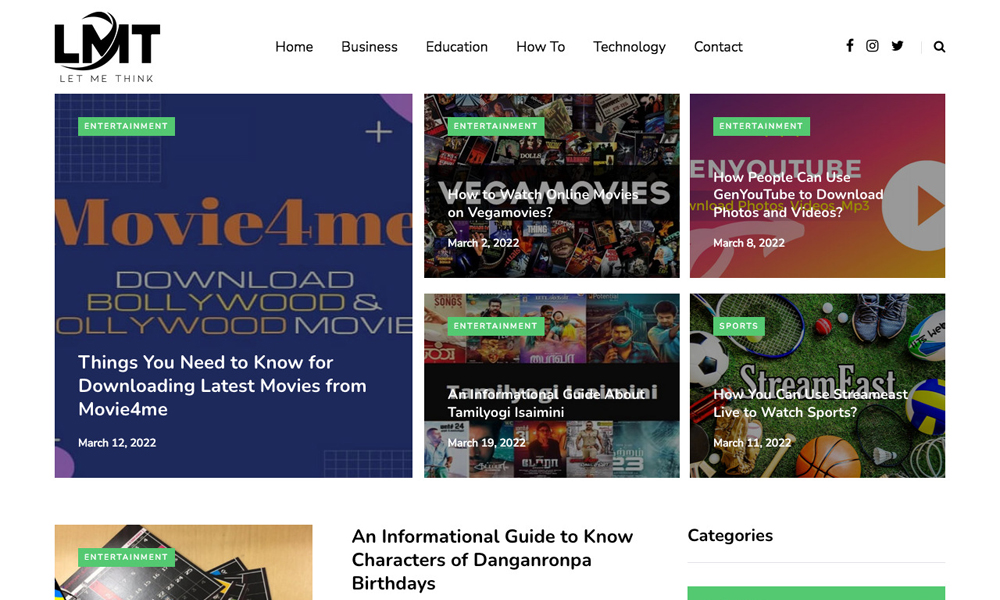Open the Danganronpa Birthdays article title
The height and width of the screenshot is (600, 1000).
tap(492, 559)
